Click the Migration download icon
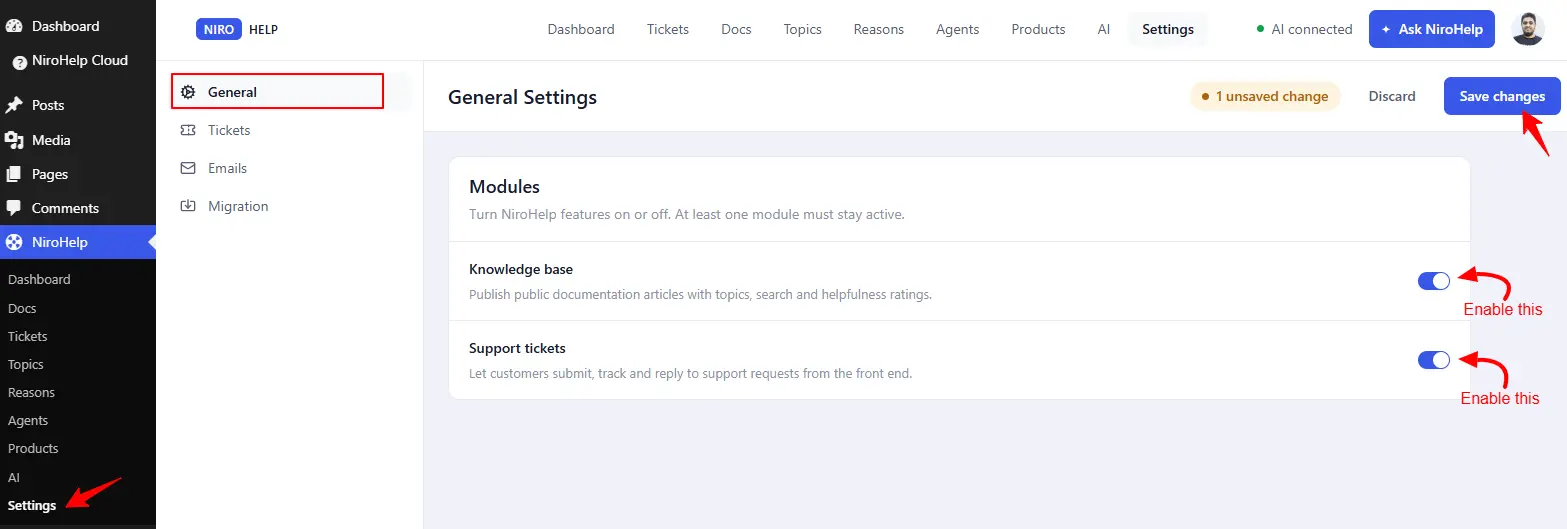The width and height of the screenshot is (1567, 529). click(x=188, y=206)
